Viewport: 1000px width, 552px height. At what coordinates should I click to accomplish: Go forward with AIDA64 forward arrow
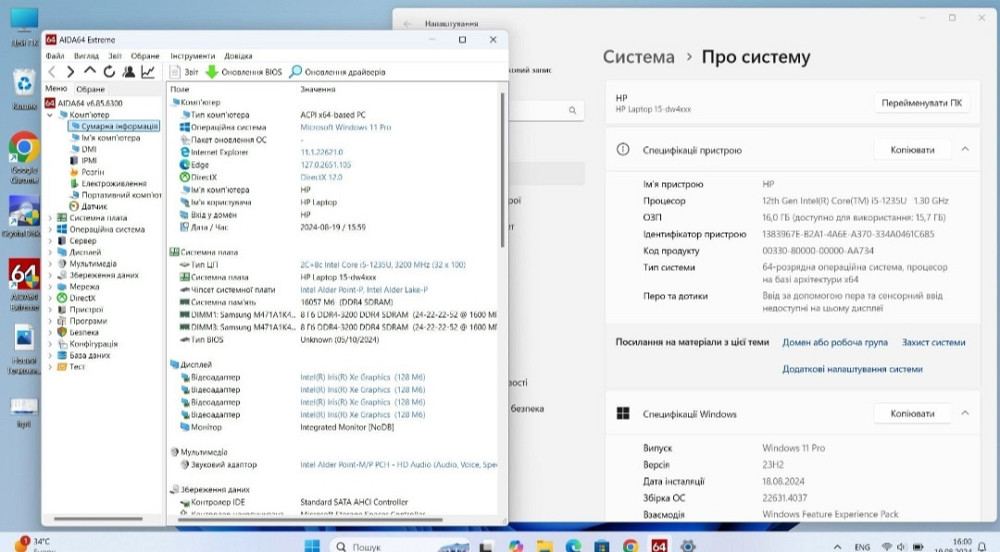[x=71, y=72]
